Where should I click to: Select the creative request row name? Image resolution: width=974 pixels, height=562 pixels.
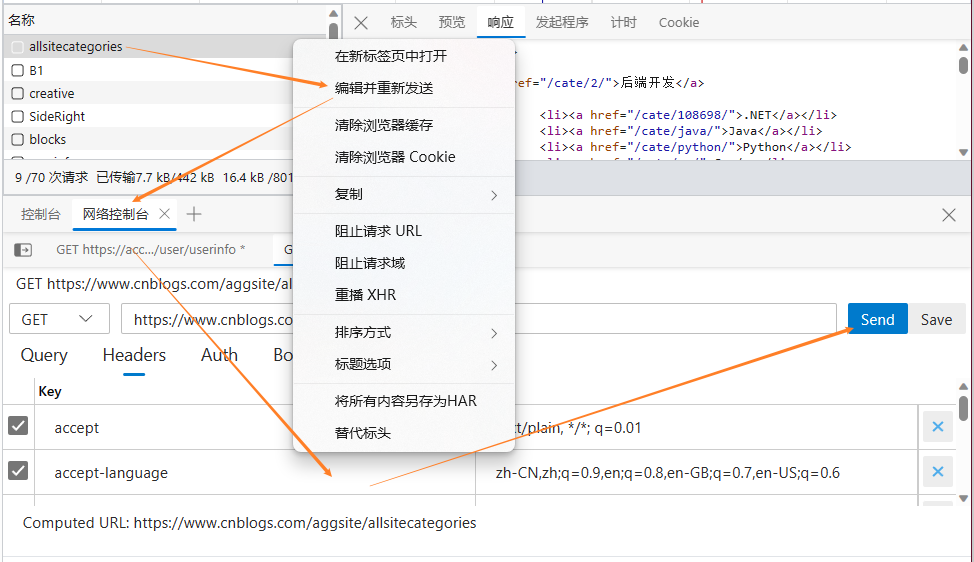52,93
